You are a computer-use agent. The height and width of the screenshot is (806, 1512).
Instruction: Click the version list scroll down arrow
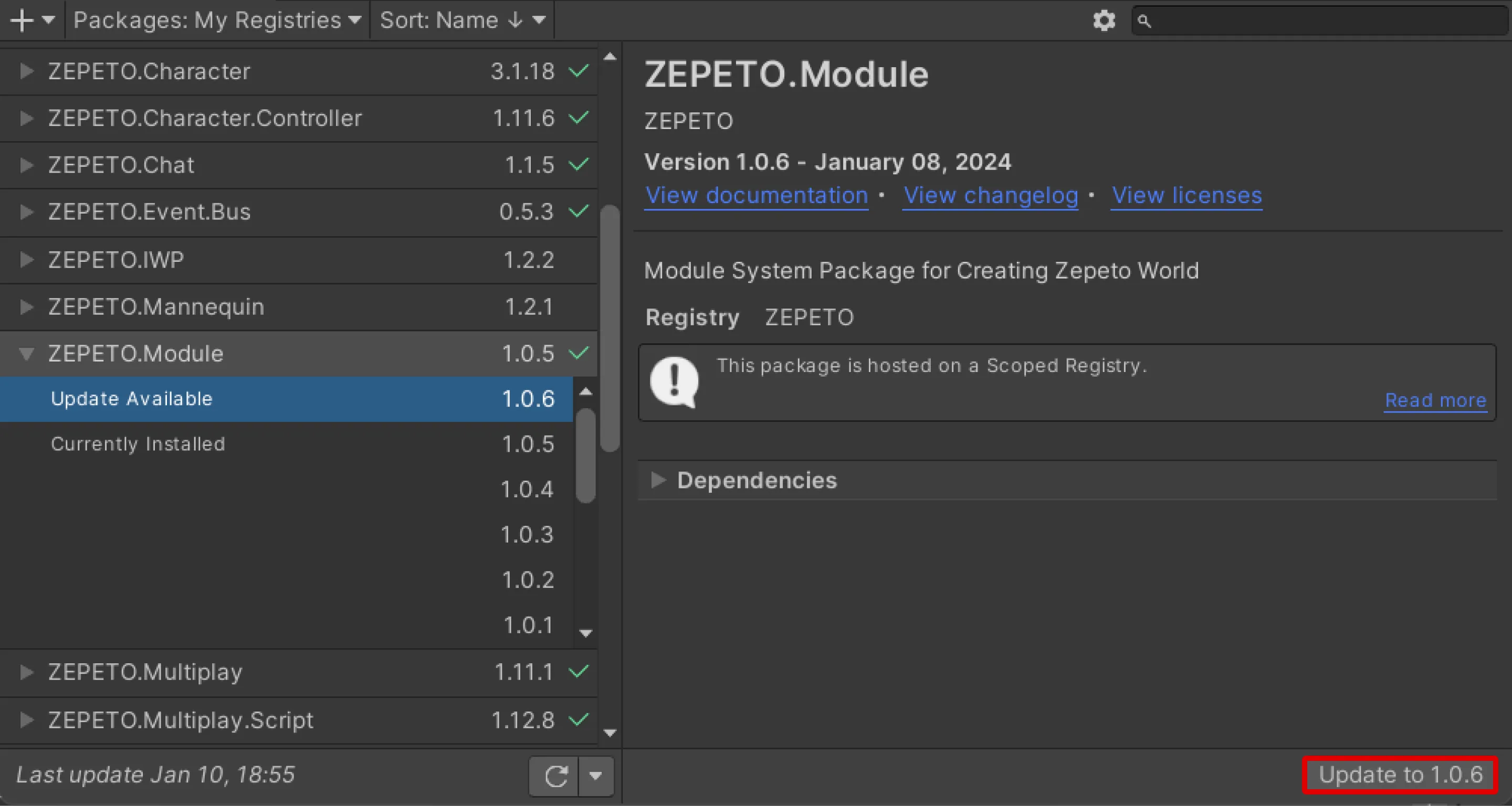[x=585, y=633]
